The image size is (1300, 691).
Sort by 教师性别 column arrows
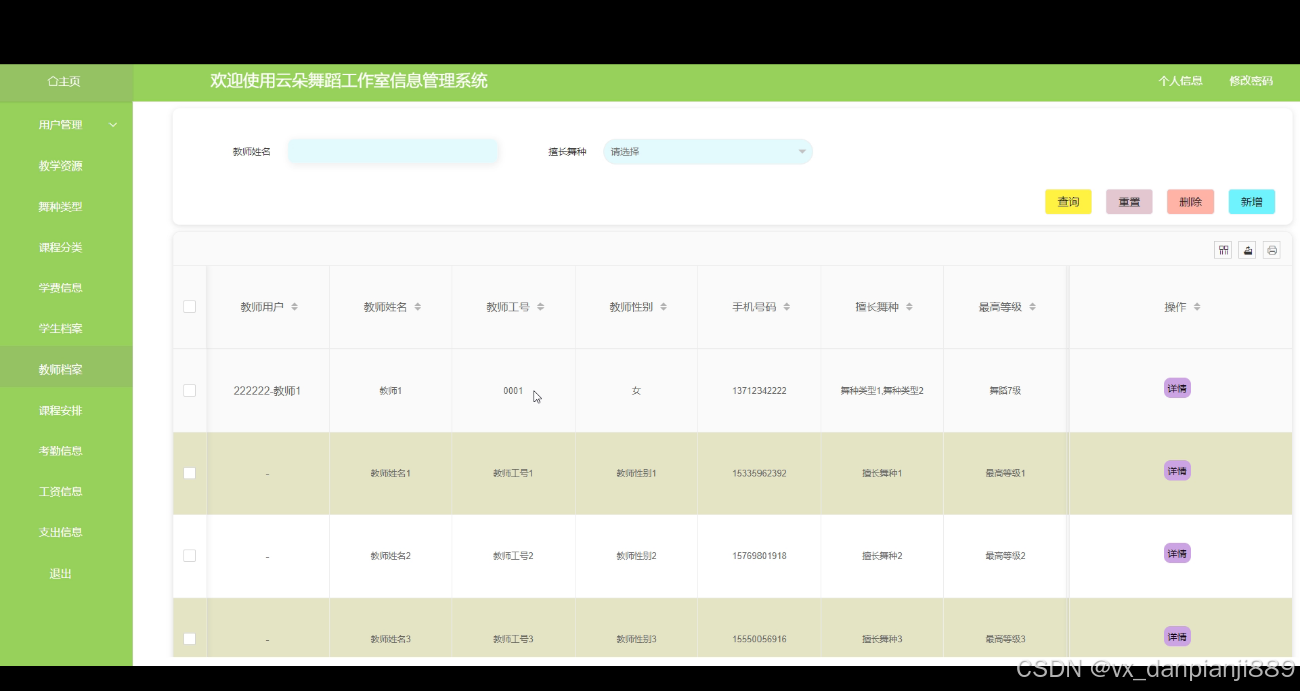tap(664, 307)
